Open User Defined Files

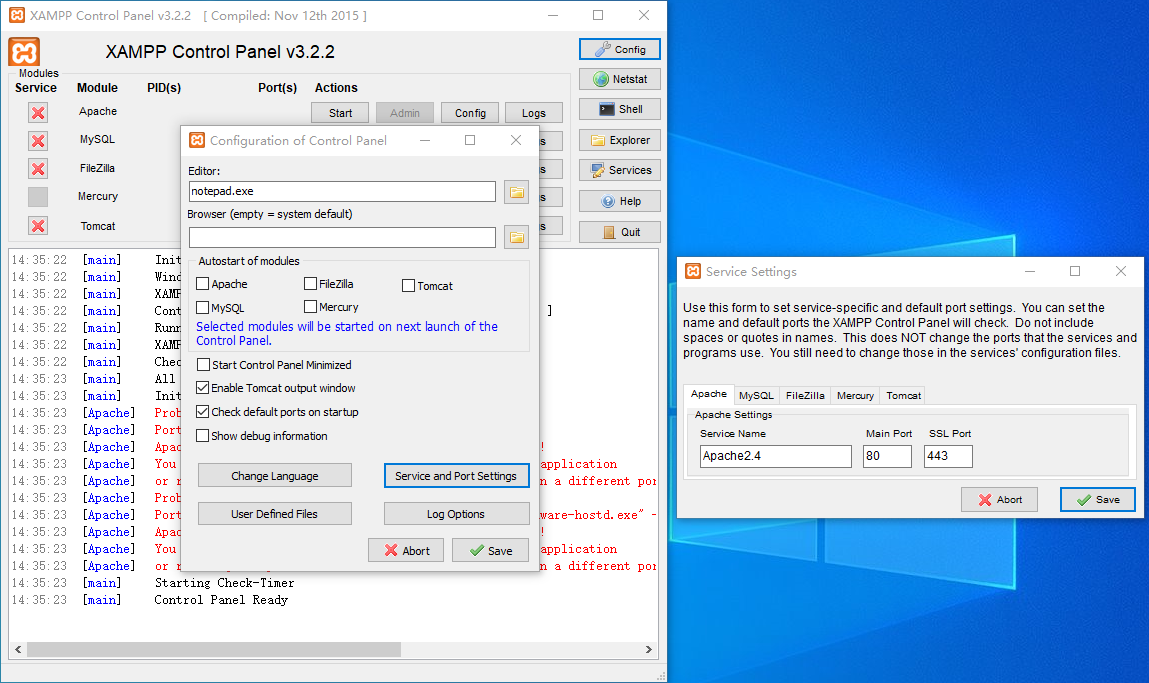[x=275, y=514]
